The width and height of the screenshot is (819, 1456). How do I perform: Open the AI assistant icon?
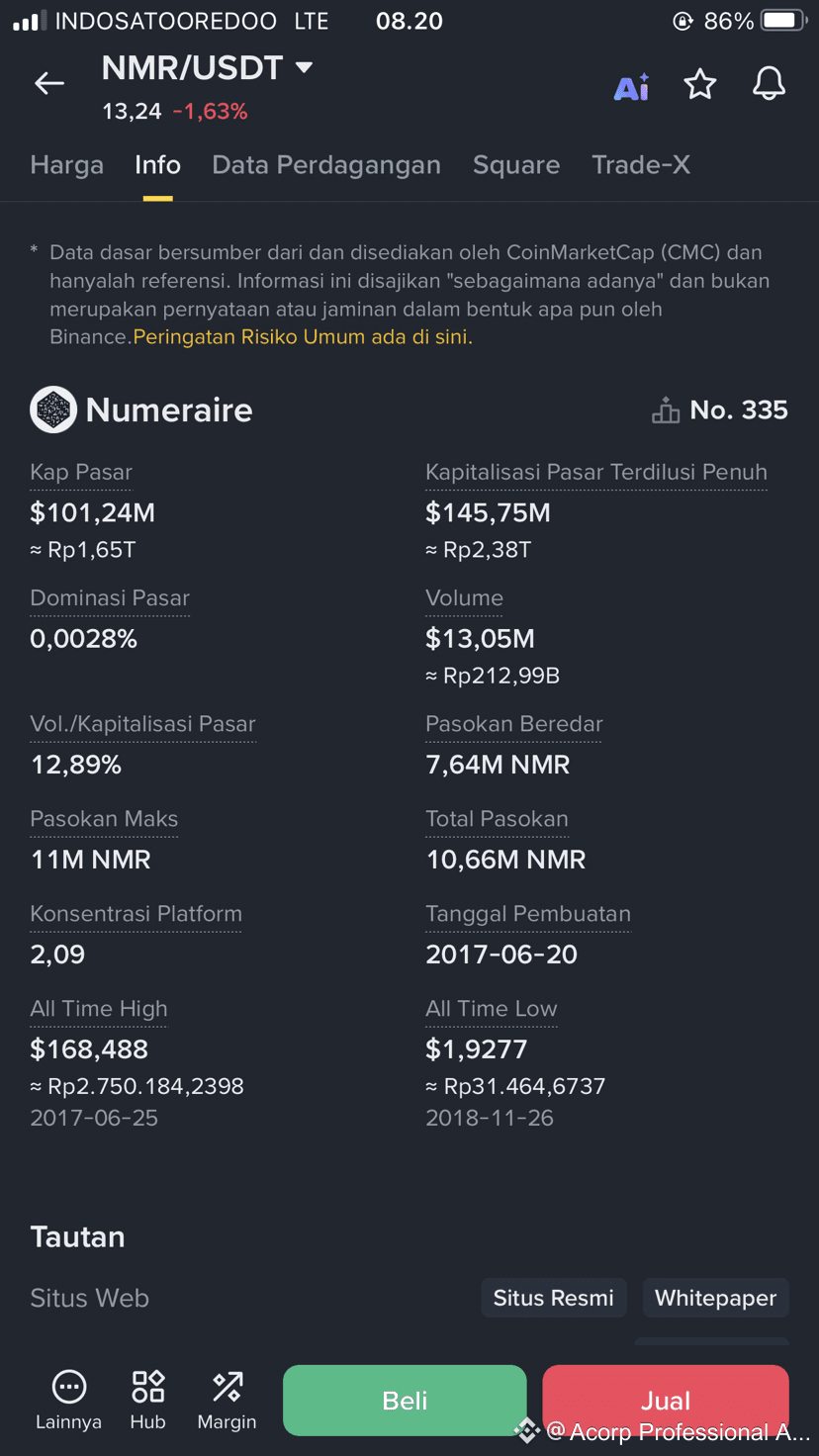click(x=632, y=87)
